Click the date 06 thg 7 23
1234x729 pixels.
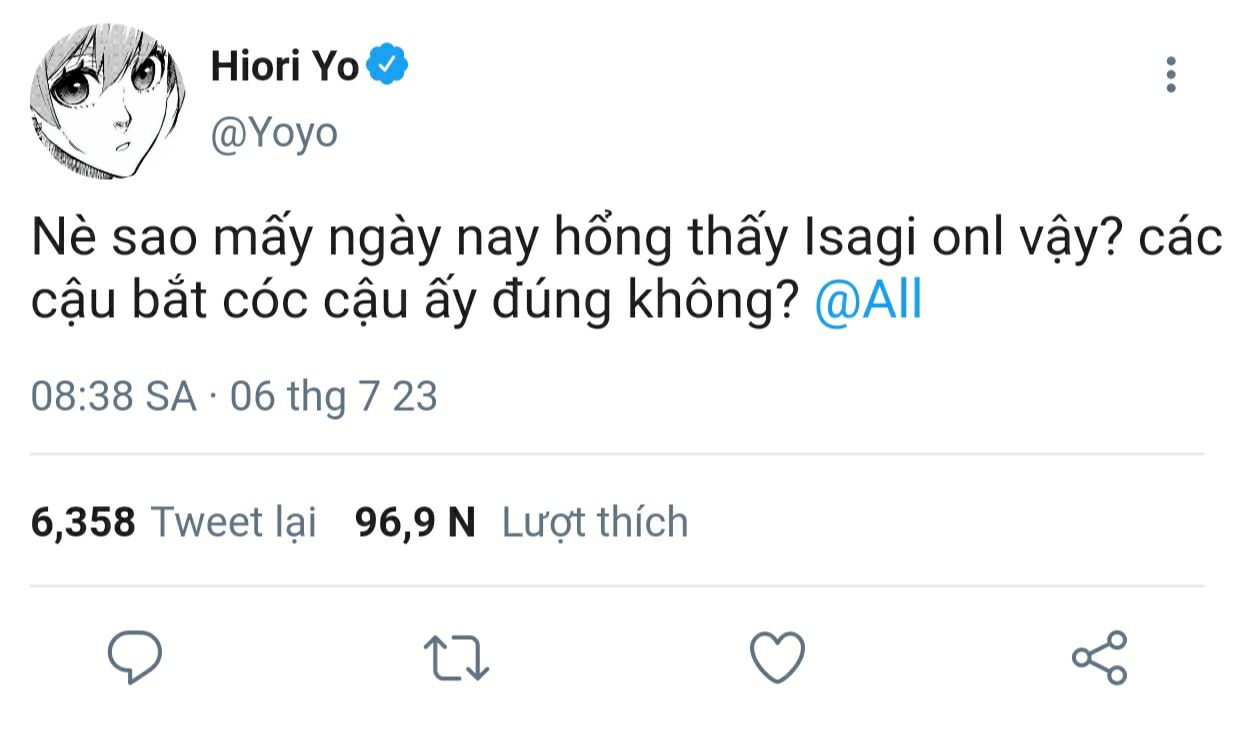(334, 397)
